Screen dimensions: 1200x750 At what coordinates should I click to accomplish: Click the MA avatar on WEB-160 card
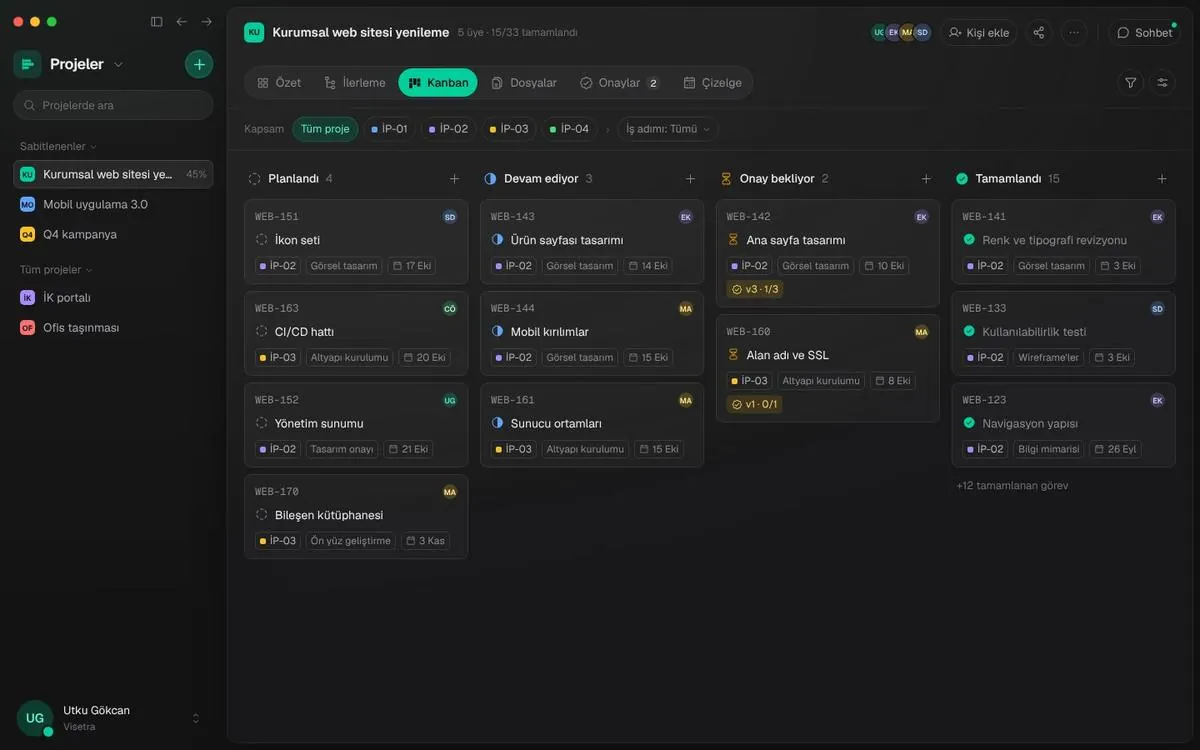(x=922, y=332)
